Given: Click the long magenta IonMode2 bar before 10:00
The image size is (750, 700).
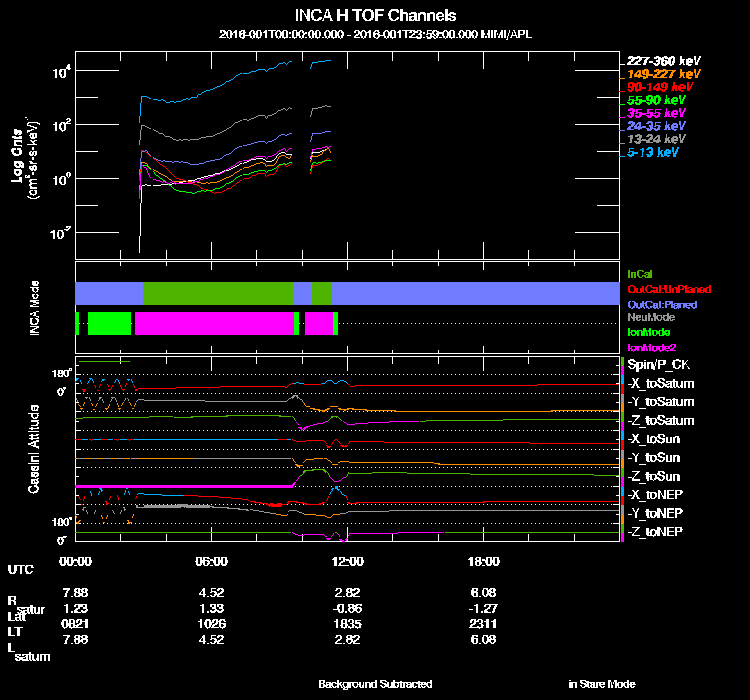Looking at the screenshot, I should 214,323.
